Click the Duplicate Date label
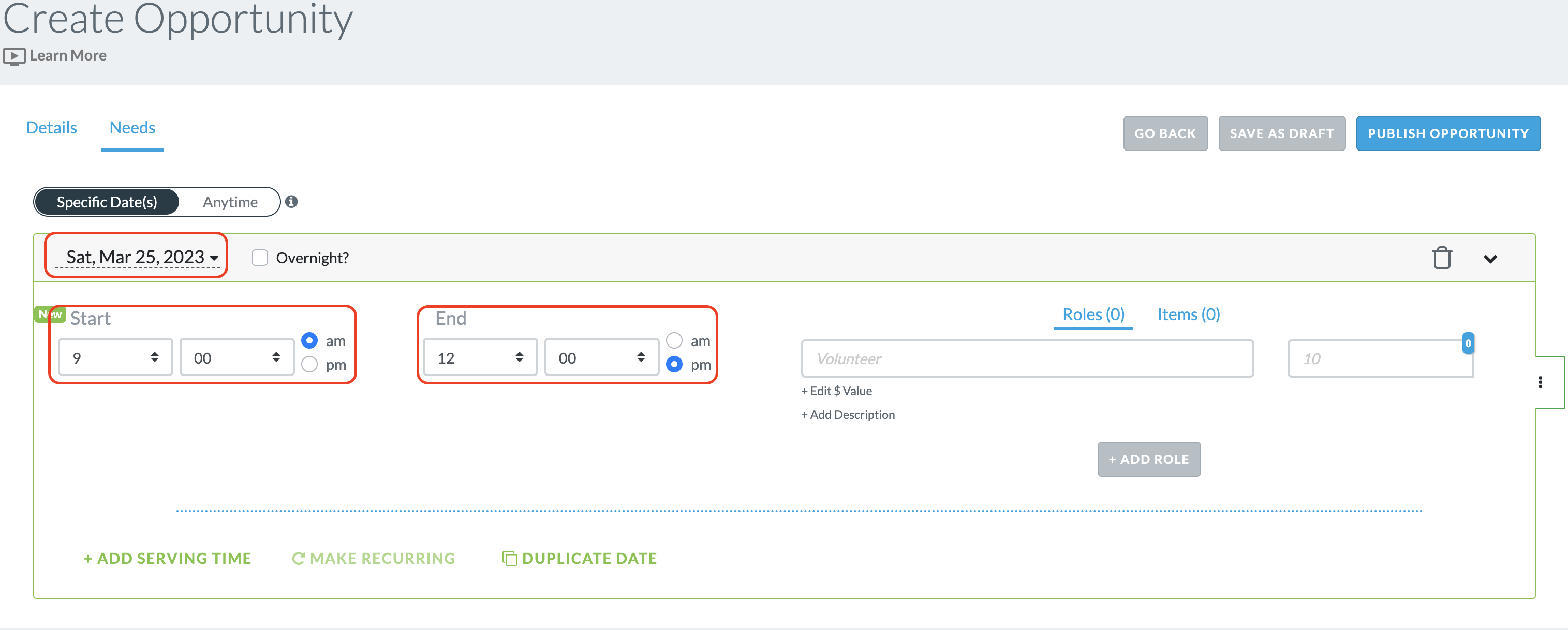Screen dimensions: 1568x630 pos(589,558)
